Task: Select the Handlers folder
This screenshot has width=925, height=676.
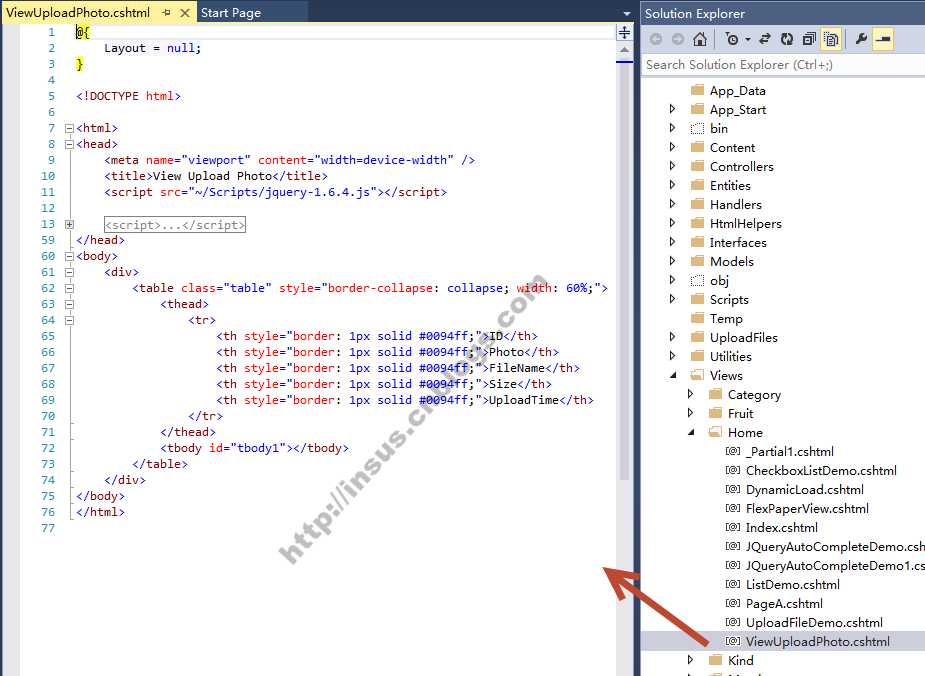Action: tap(736, 204)
